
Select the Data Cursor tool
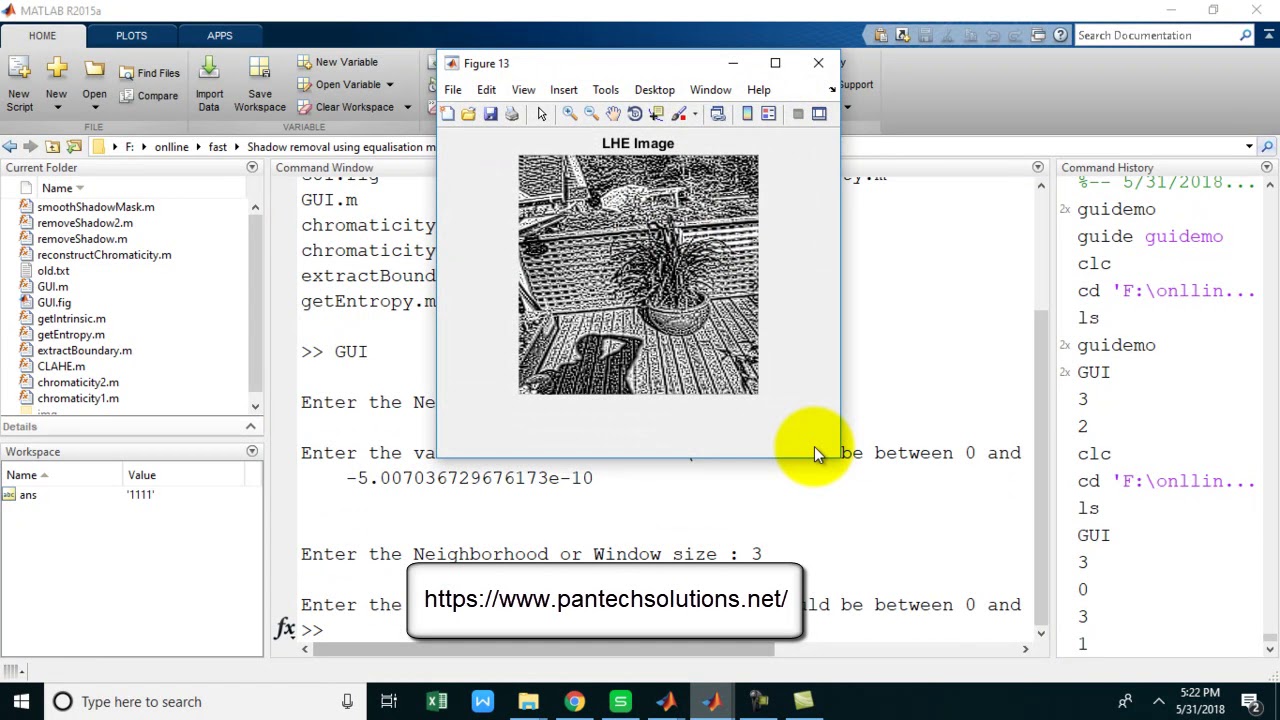tap(657, 114)
